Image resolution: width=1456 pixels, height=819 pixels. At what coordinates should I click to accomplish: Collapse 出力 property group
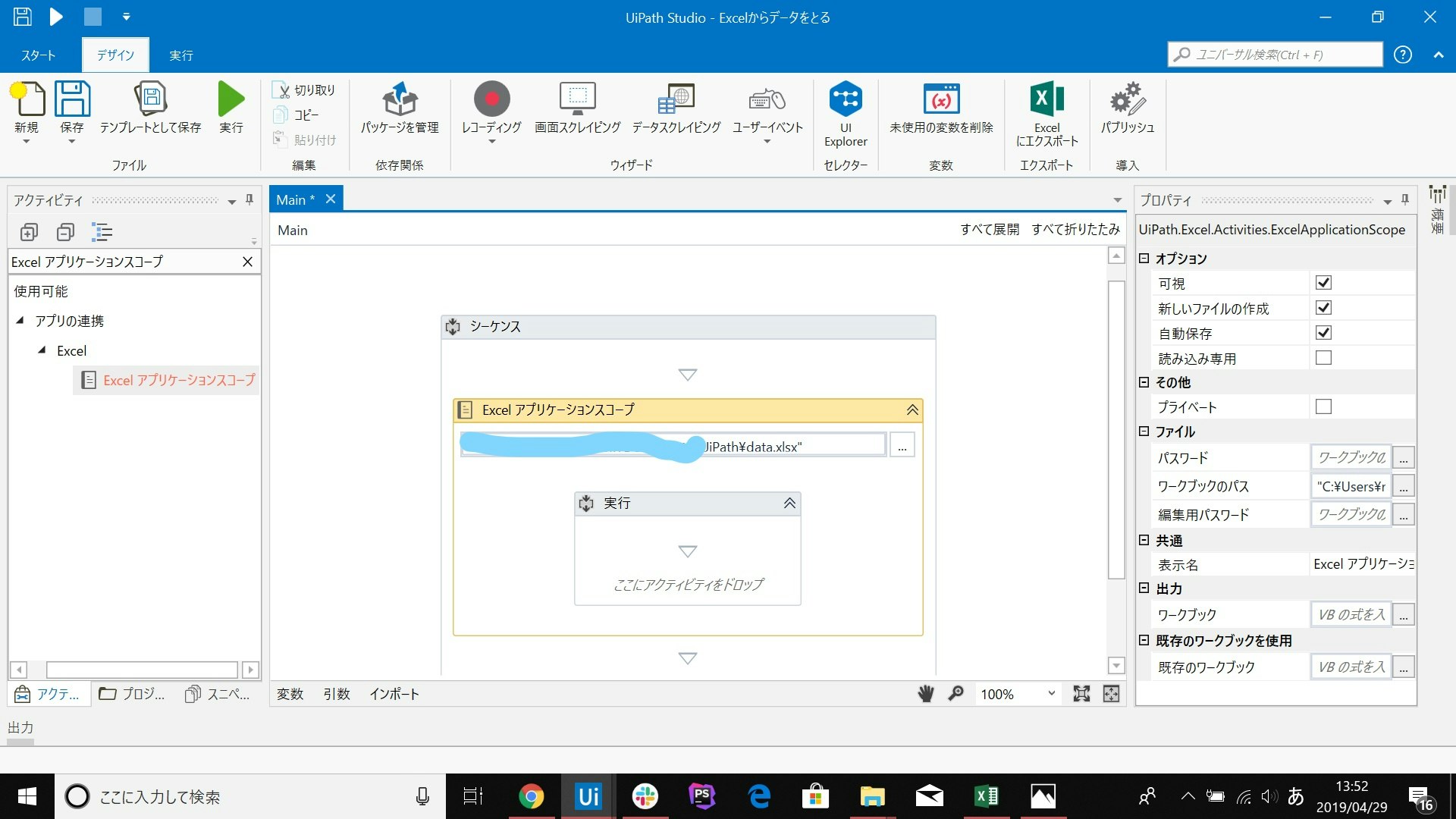pos(1144,588)
